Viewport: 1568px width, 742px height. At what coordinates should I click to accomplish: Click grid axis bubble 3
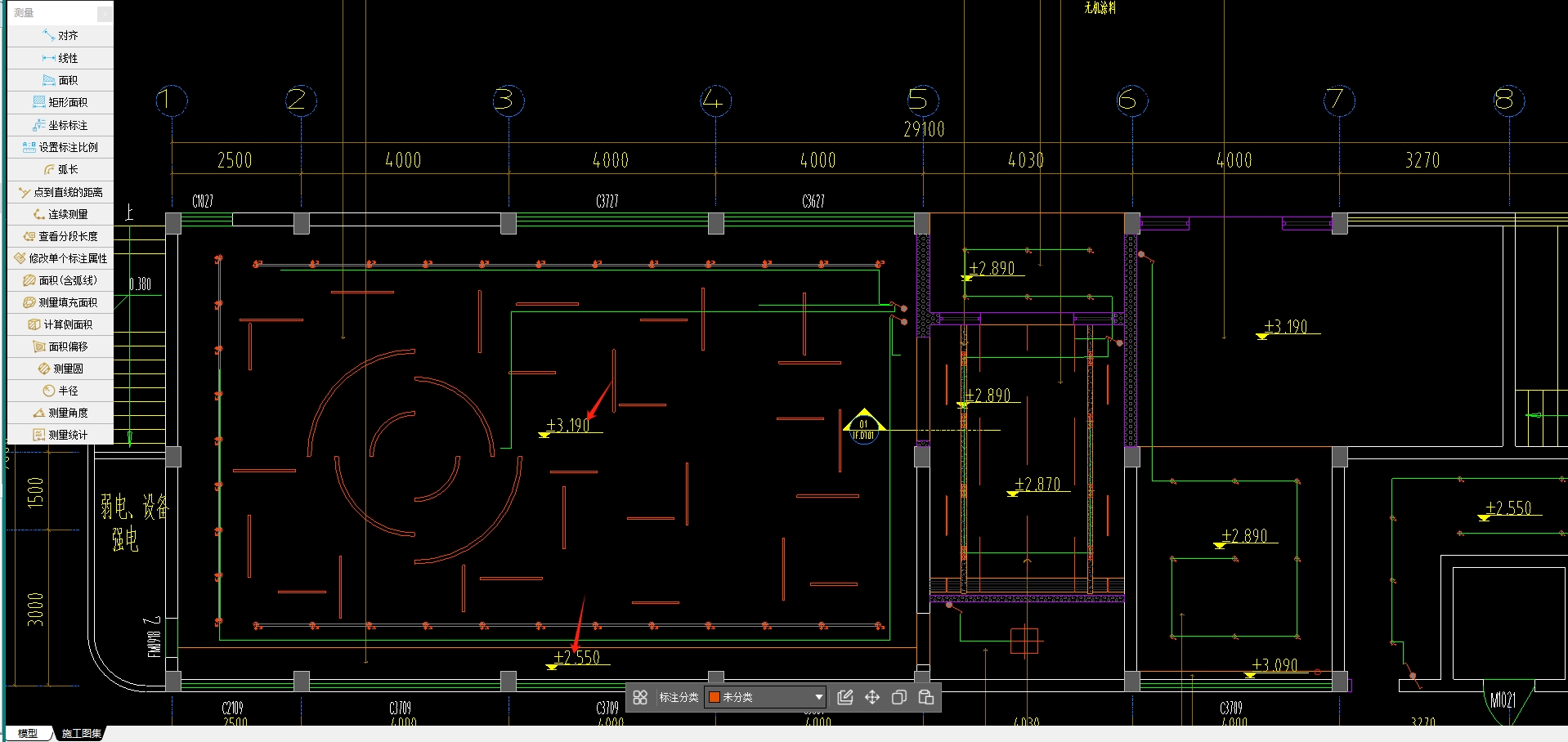(x=508, y=101)
